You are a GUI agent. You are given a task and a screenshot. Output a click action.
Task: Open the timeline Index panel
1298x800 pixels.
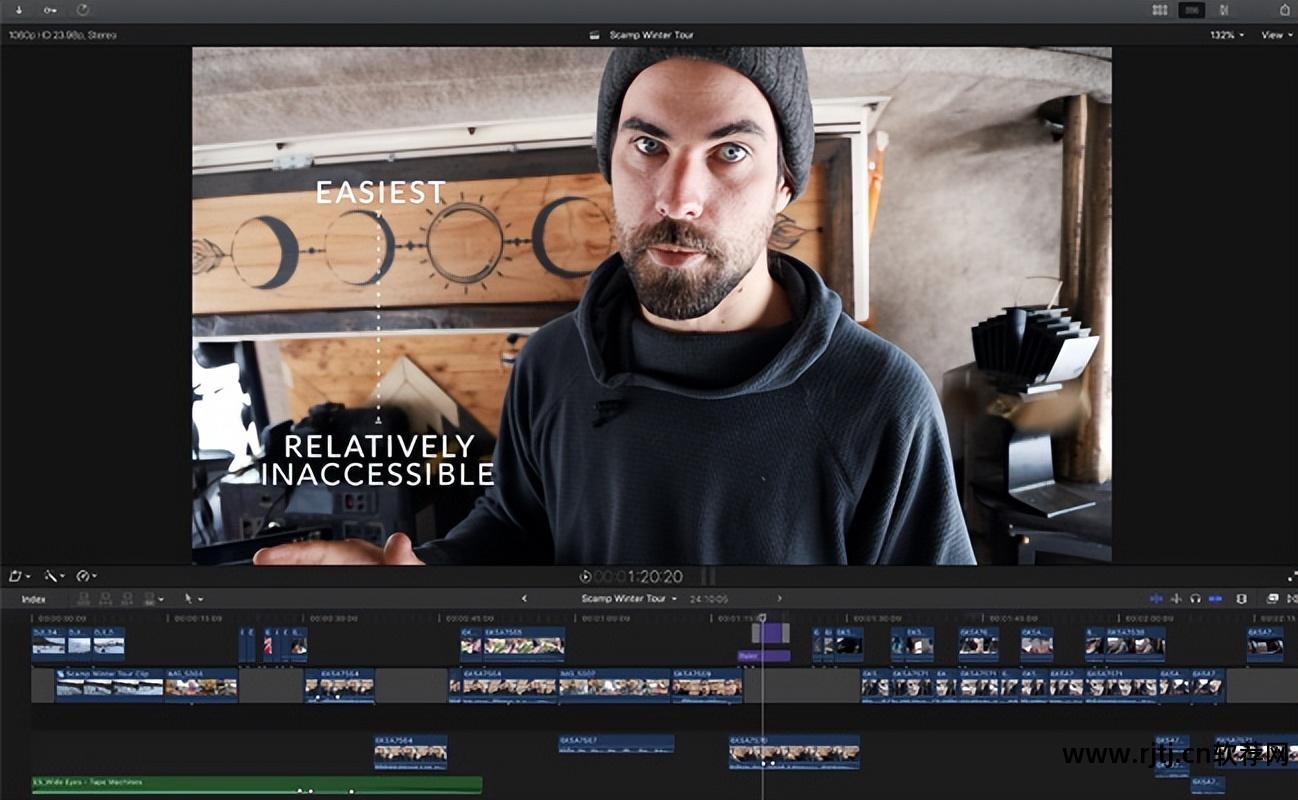coord(33,599)
